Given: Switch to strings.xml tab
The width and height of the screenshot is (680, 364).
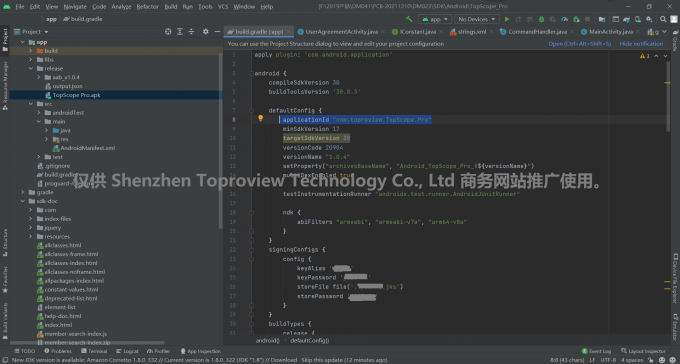Looking at the screenshot, I should tap(472, 32).
